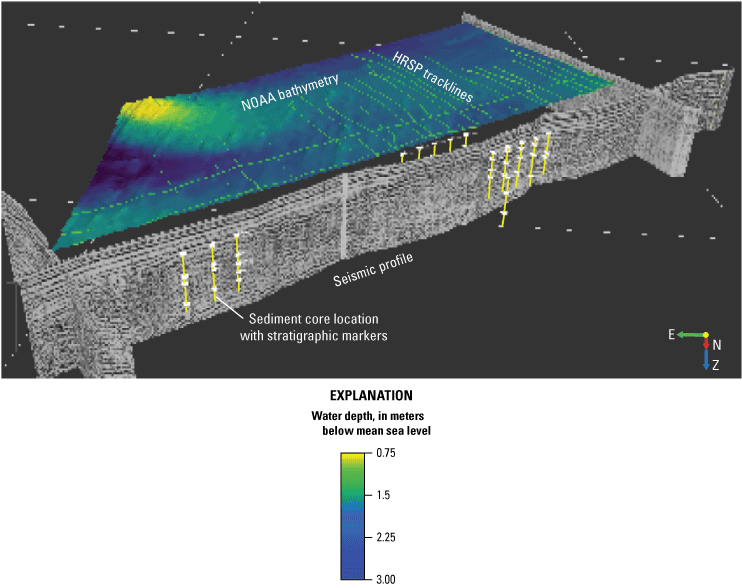Click 'below mean sea level' legend text
The image size is (742, 588).
coord(377,430)
